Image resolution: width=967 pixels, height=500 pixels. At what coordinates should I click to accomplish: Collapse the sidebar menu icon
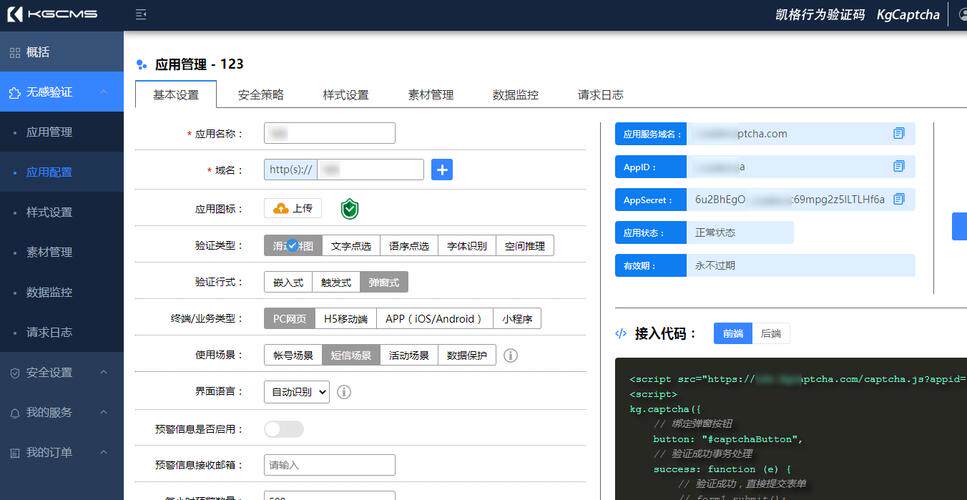pyautogui.click(x=141, y=14)
